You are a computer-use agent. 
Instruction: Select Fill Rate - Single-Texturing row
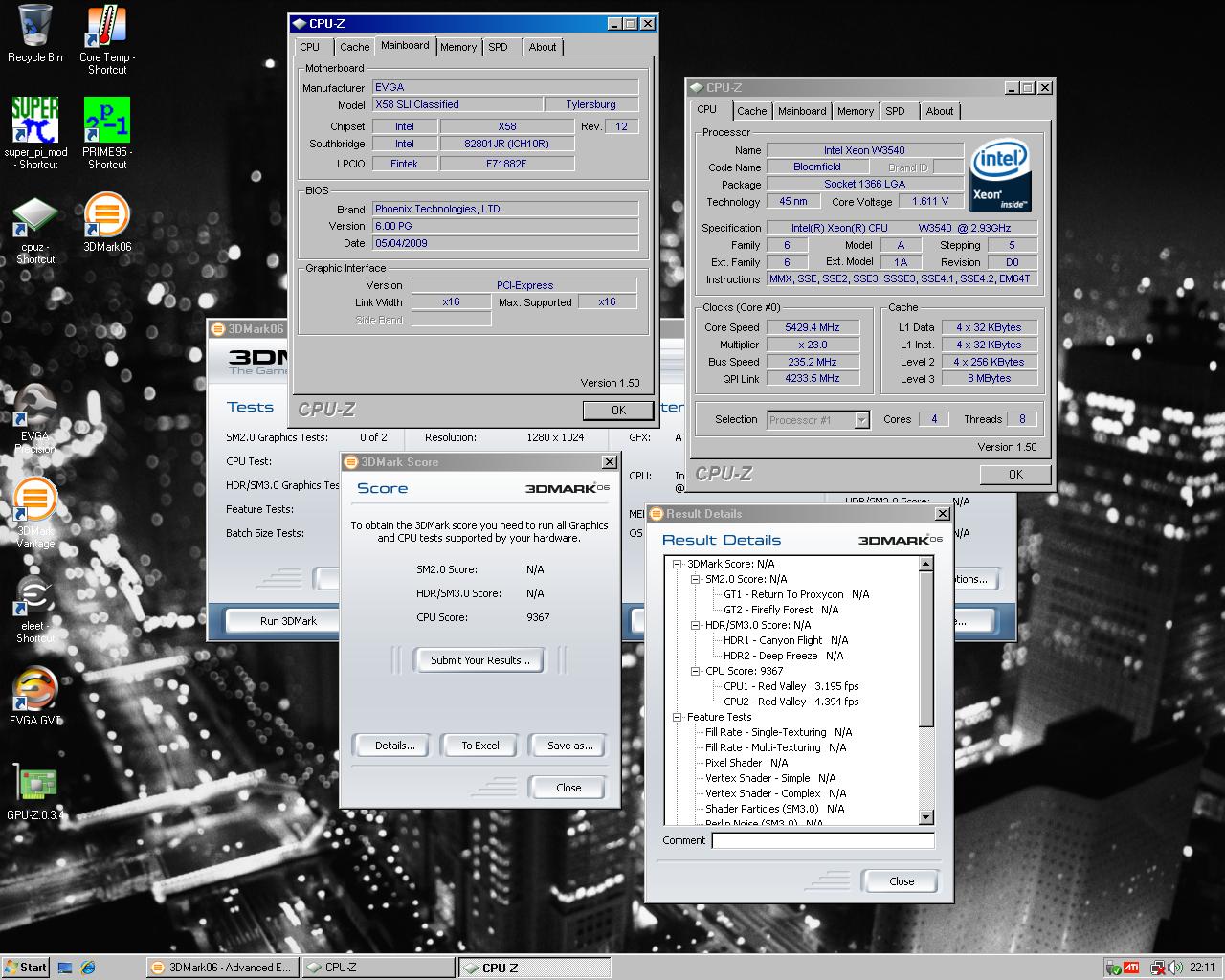pos(779,732)
